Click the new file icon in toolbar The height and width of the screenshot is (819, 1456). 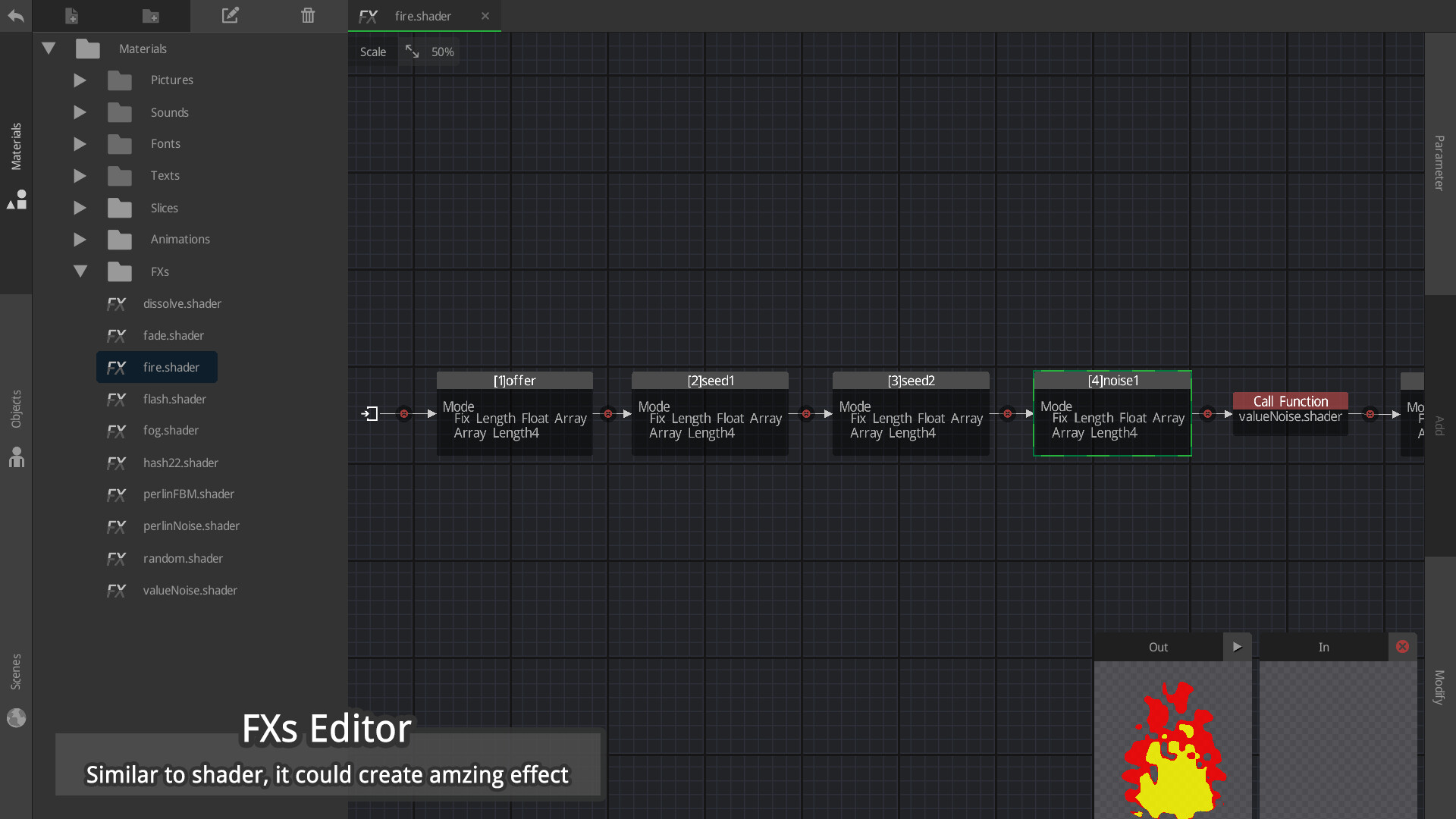73,15
